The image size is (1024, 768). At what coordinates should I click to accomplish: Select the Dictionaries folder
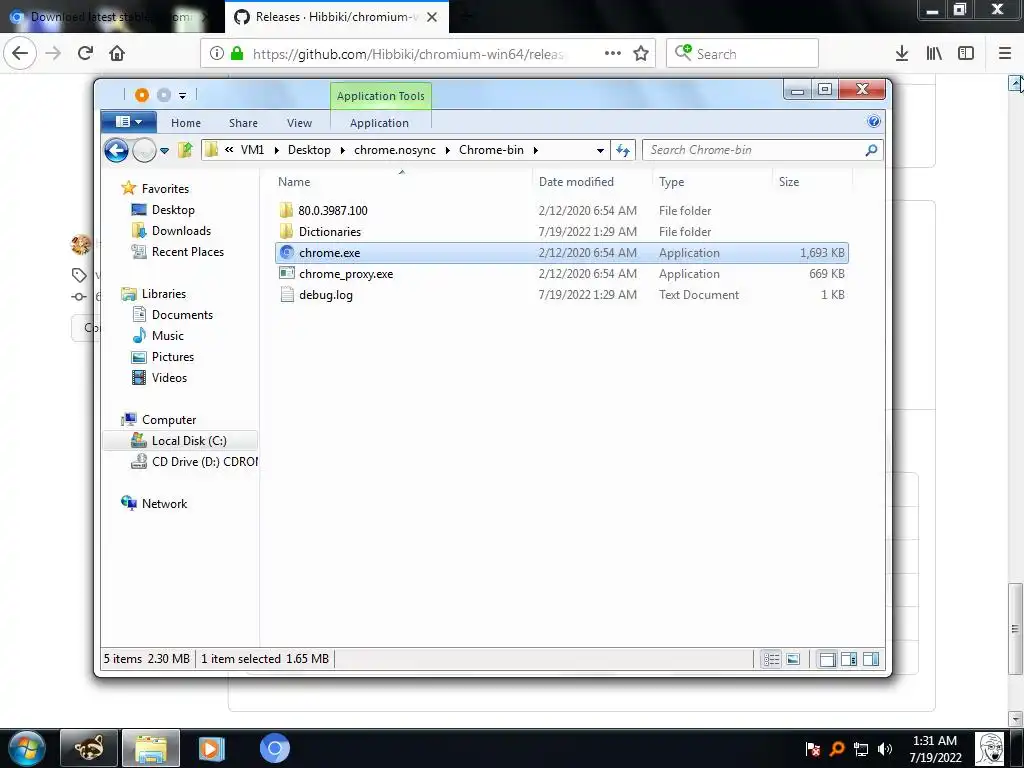click(x=562, y=232)
